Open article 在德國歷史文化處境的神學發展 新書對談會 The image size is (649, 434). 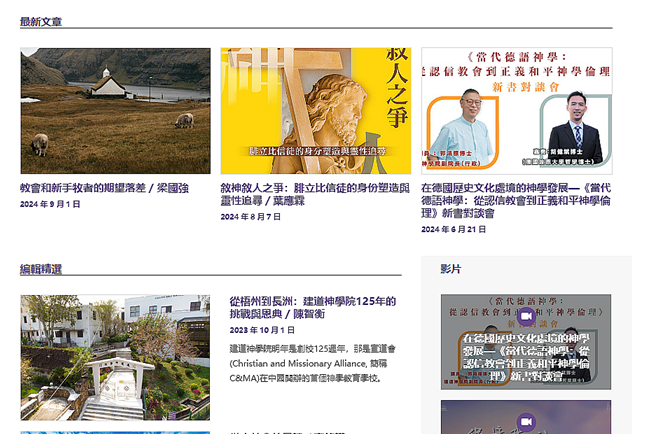coord(516,201)
